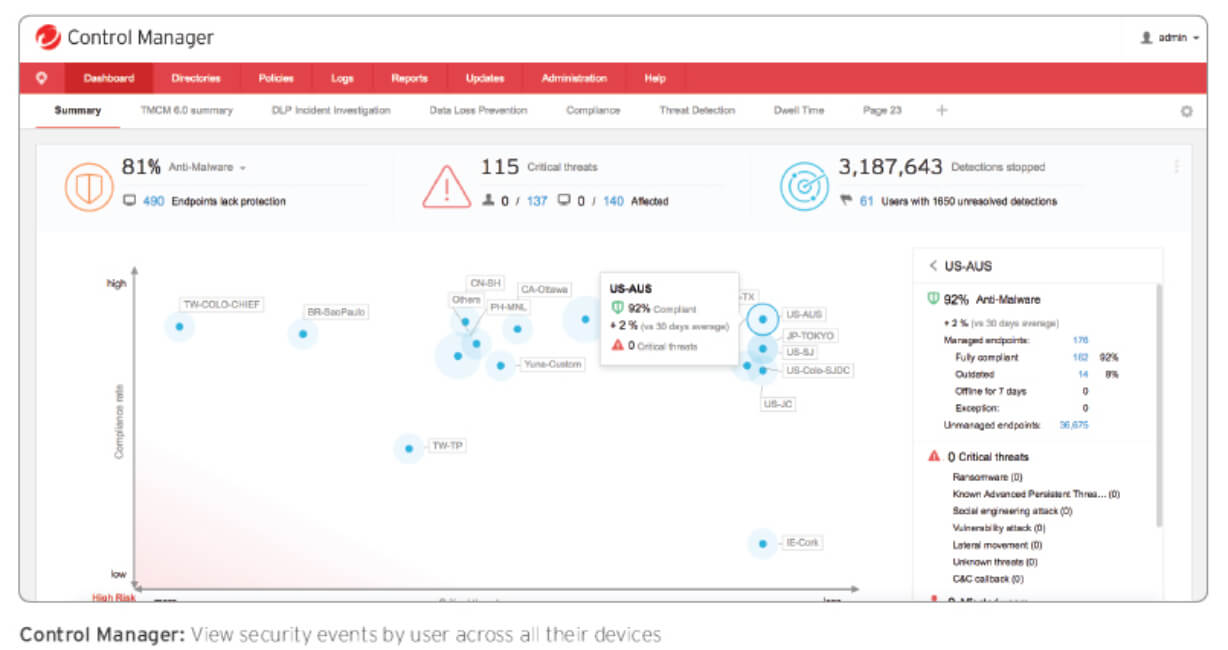
Task: Open the Policies menu
Action: 276,78
